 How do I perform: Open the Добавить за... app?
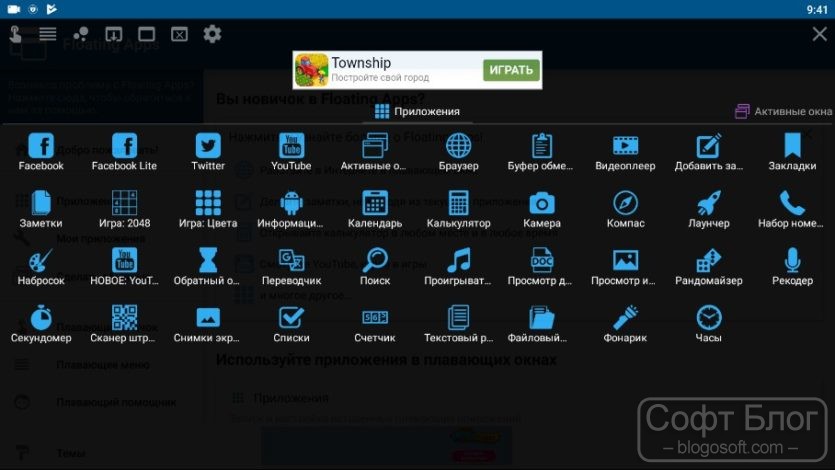tap(709, 152)
